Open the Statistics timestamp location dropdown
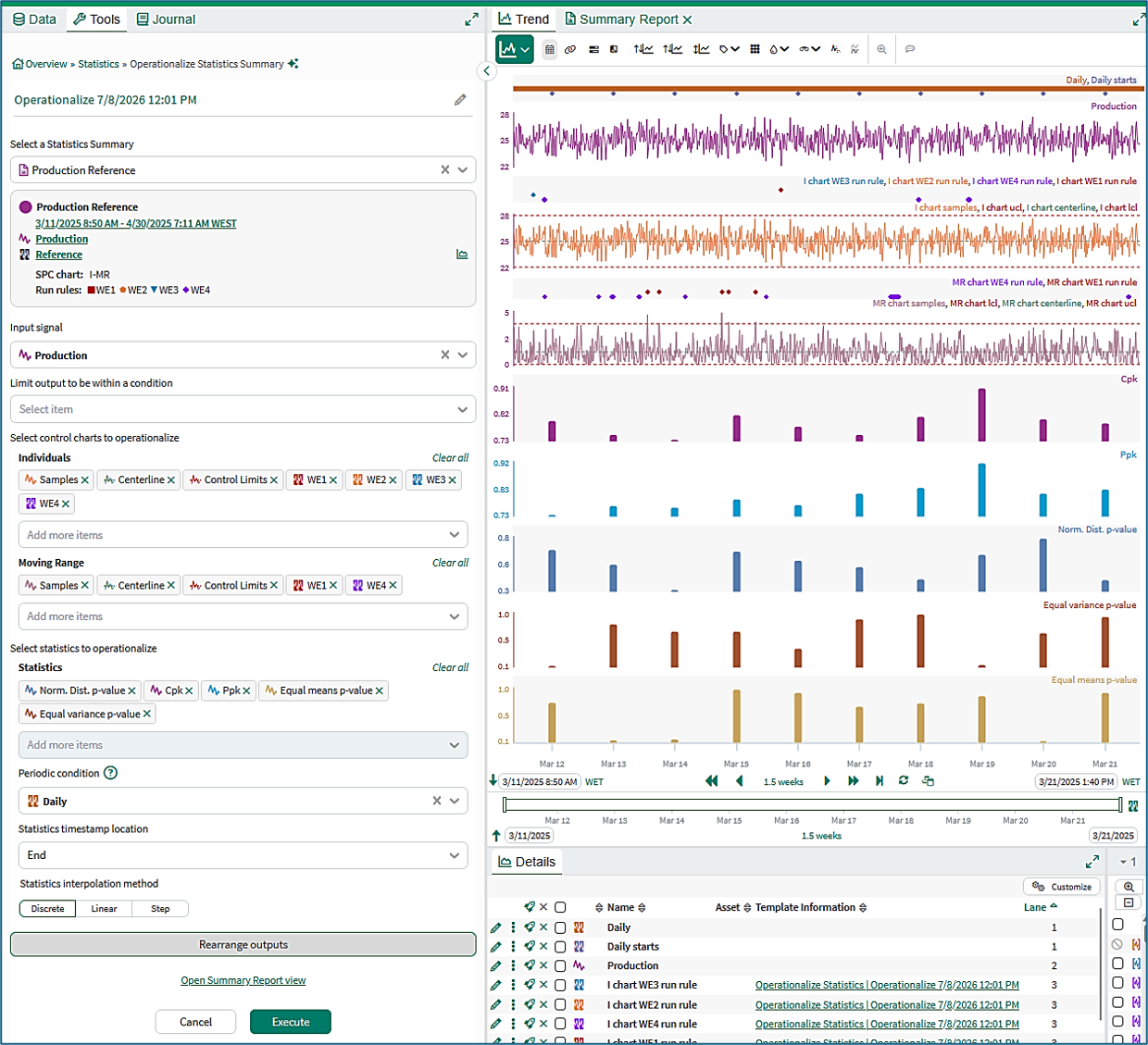Viewport: 1148px width, 1045px height. [243, 855]
